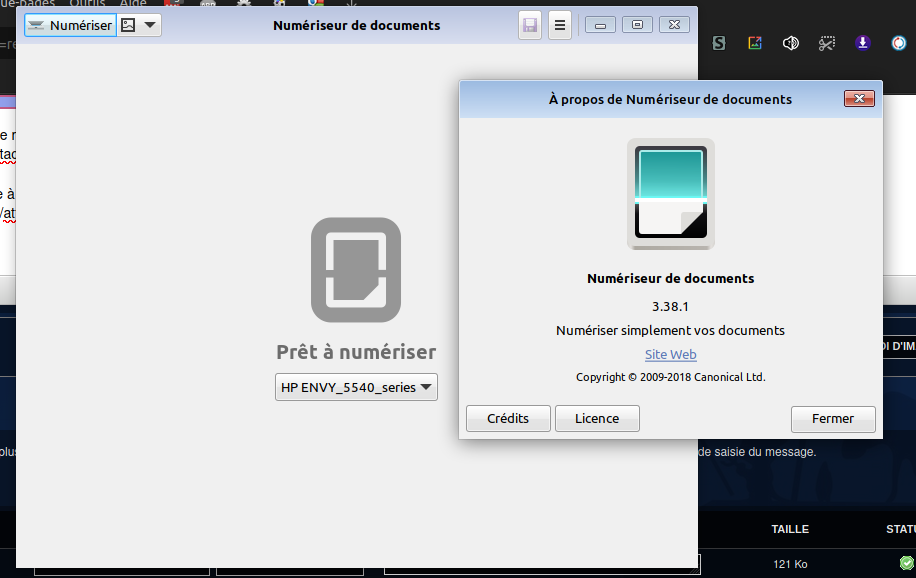Viewport: 916px width, 578px height.
Task: Click the scanner application logo in About dialog
Action: (670, 193)
